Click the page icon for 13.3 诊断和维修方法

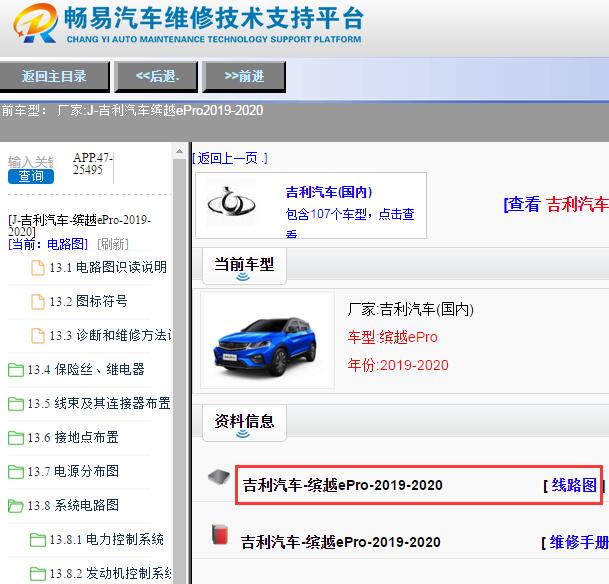[x=38, y=335]
